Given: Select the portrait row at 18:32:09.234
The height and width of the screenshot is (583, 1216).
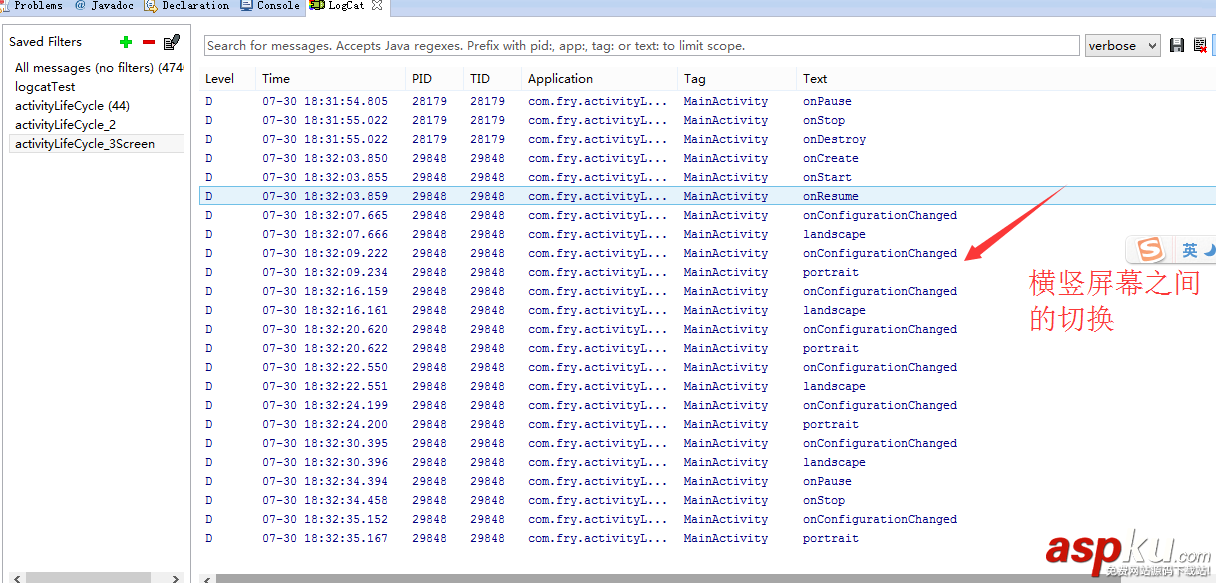Looking at the screenshot, I should pos(708,272).
